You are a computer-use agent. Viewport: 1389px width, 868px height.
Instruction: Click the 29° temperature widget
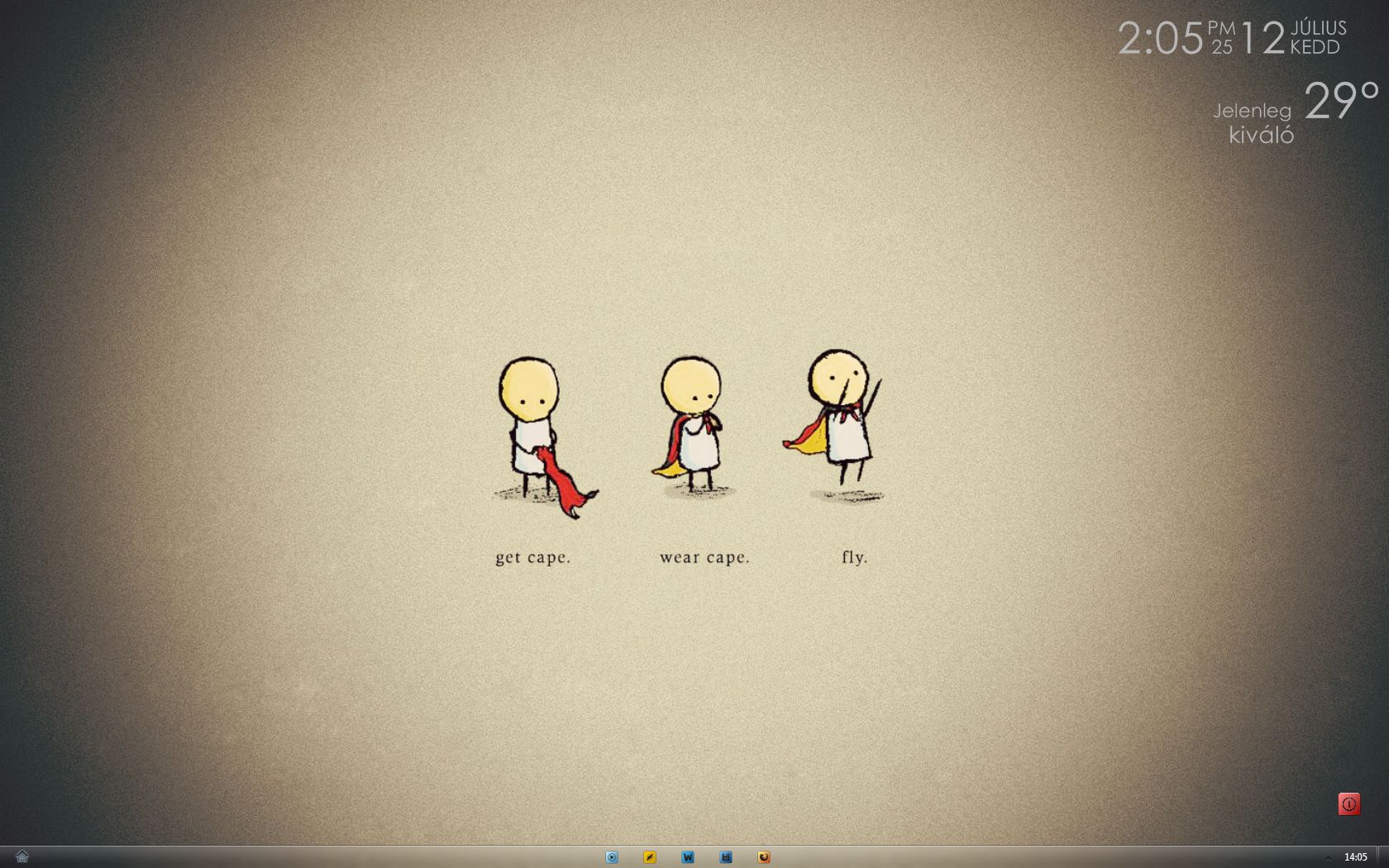[1342, 101]
